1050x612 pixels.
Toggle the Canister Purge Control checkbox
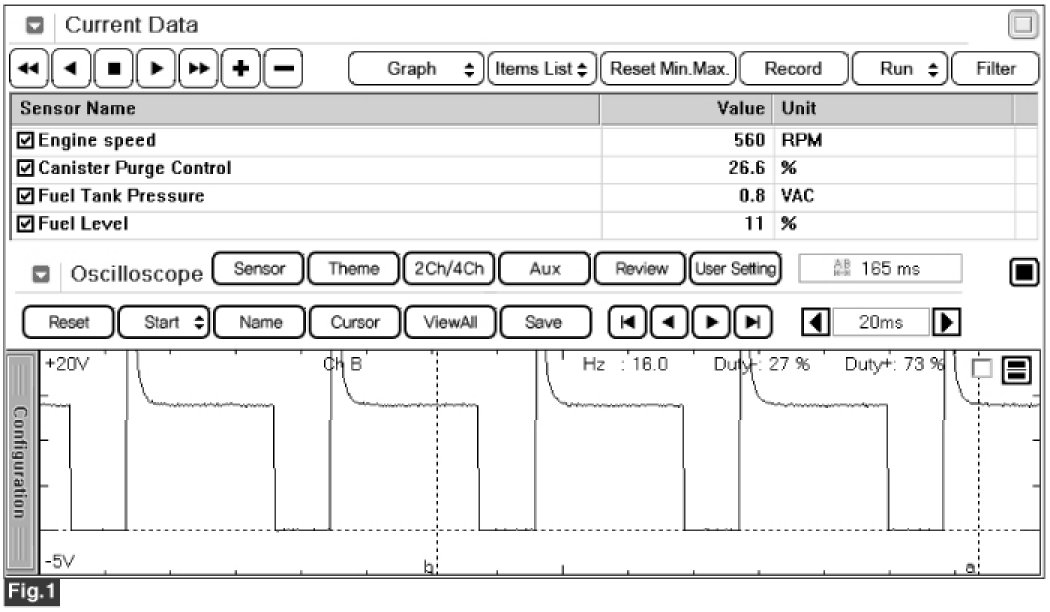pos(26,169)
